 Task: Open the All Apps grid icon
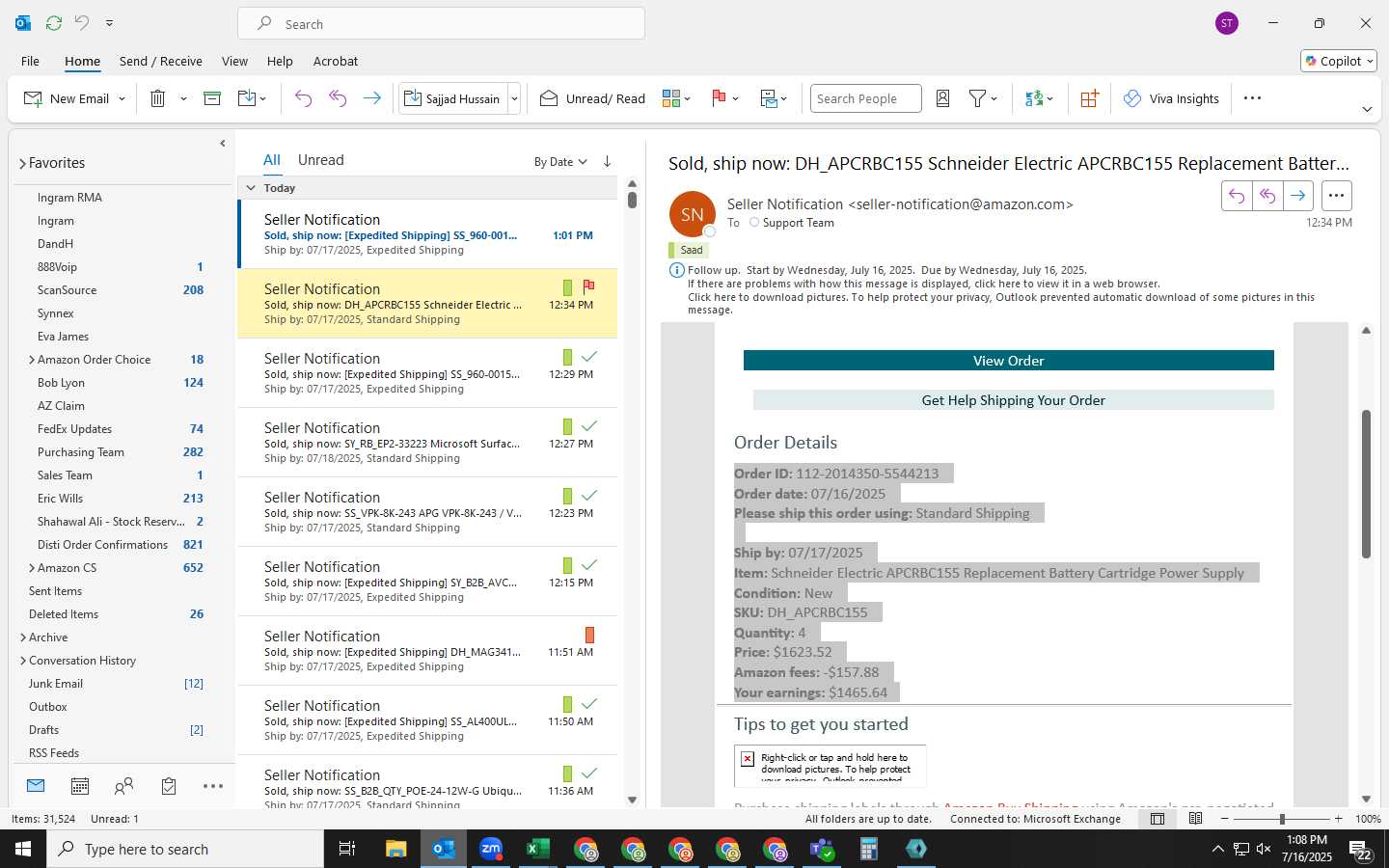tap(1089, 98)
